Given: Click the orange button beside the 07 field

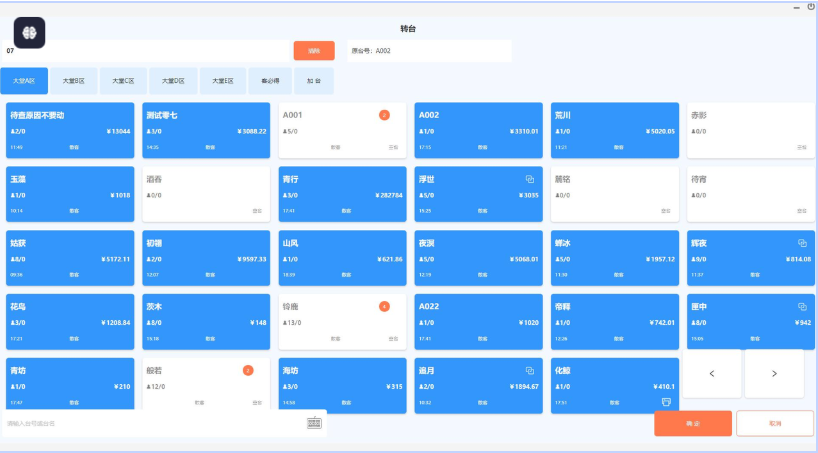Looking at the screenshot, I should (x=314, y=50).
